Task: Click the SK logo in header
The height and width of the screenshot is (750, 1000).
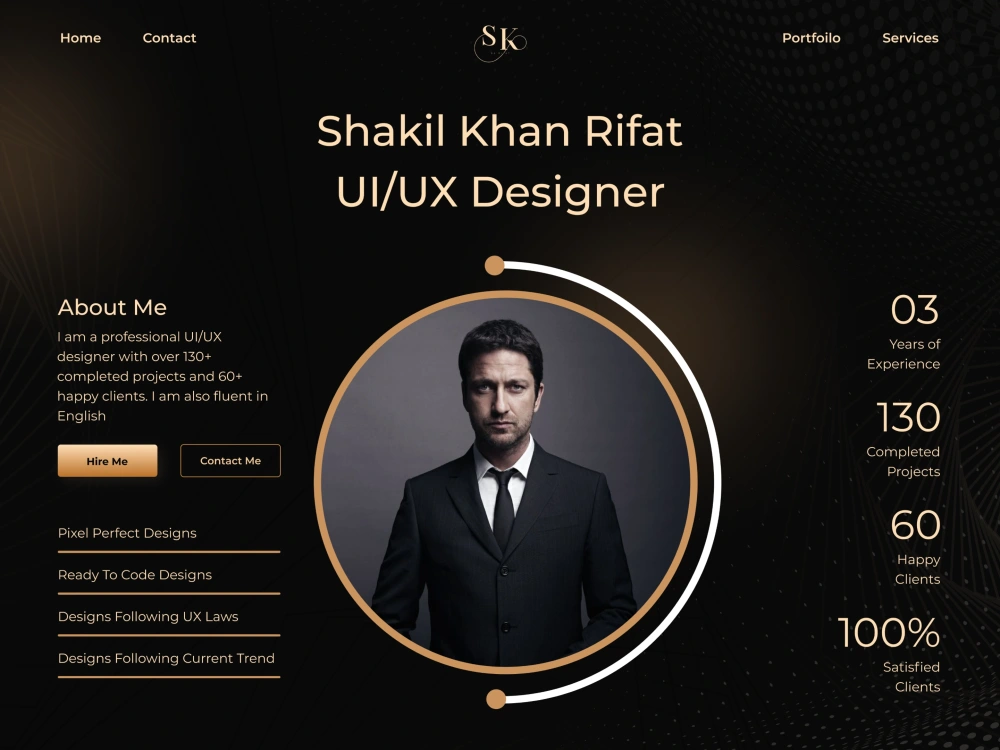Action: point(501,42)
